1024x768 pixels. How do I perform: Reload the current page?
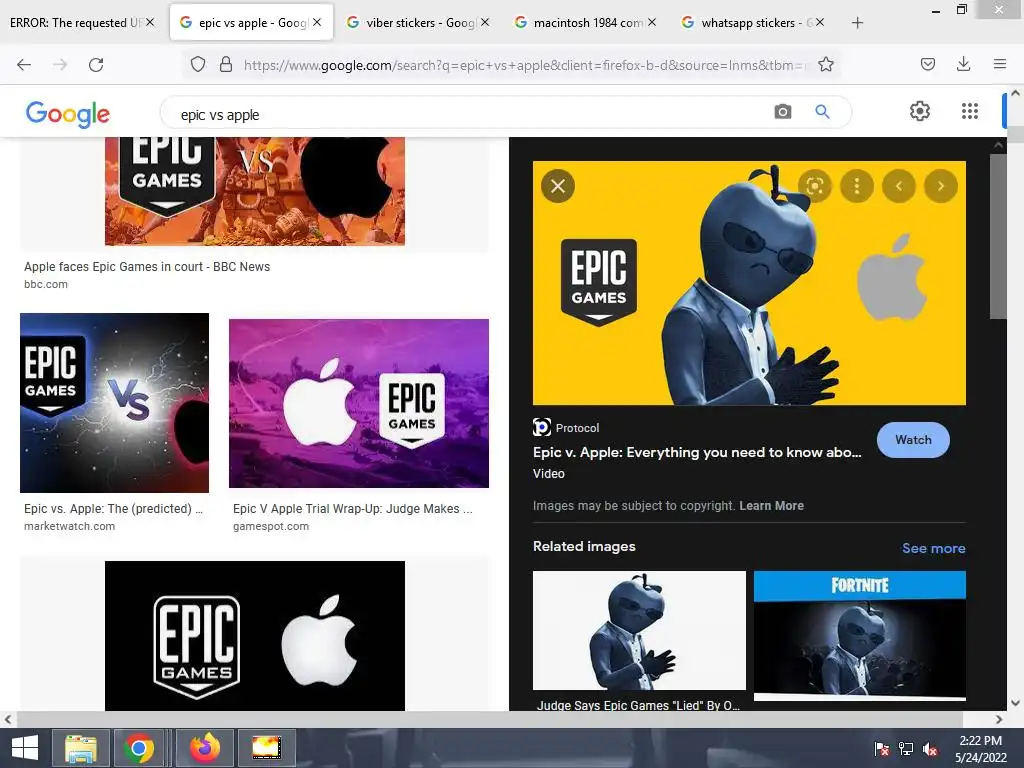96,65
